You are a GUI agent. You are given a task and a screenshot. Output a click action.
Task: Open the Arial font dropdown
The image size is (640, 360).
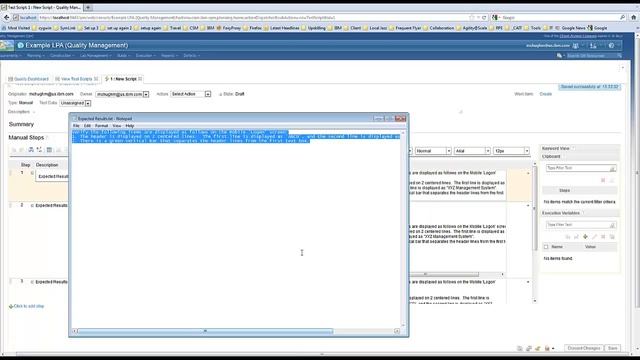pos(487,151)
